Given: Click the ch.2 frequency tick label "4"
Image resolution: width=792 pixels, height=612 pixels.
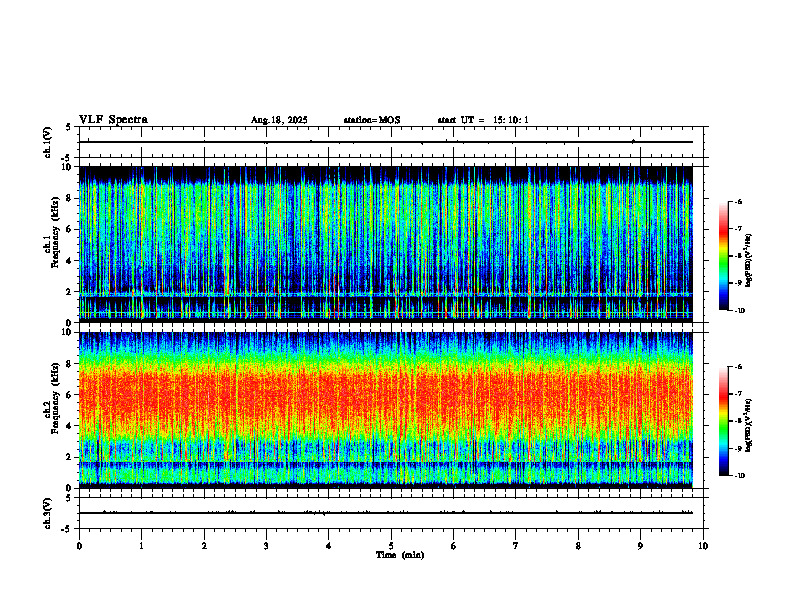Looking at the screenshot, I should tap(70, 426).
